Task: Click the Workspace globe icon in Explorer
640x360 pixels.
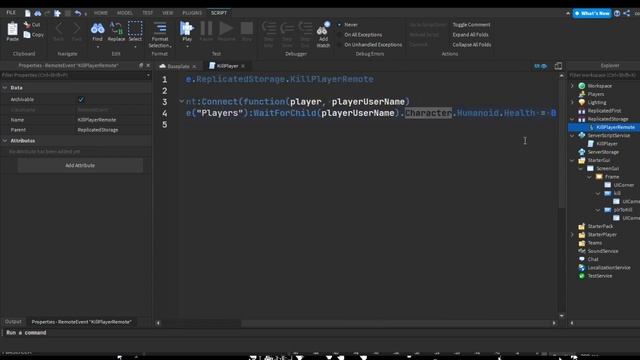Action: 582,86
